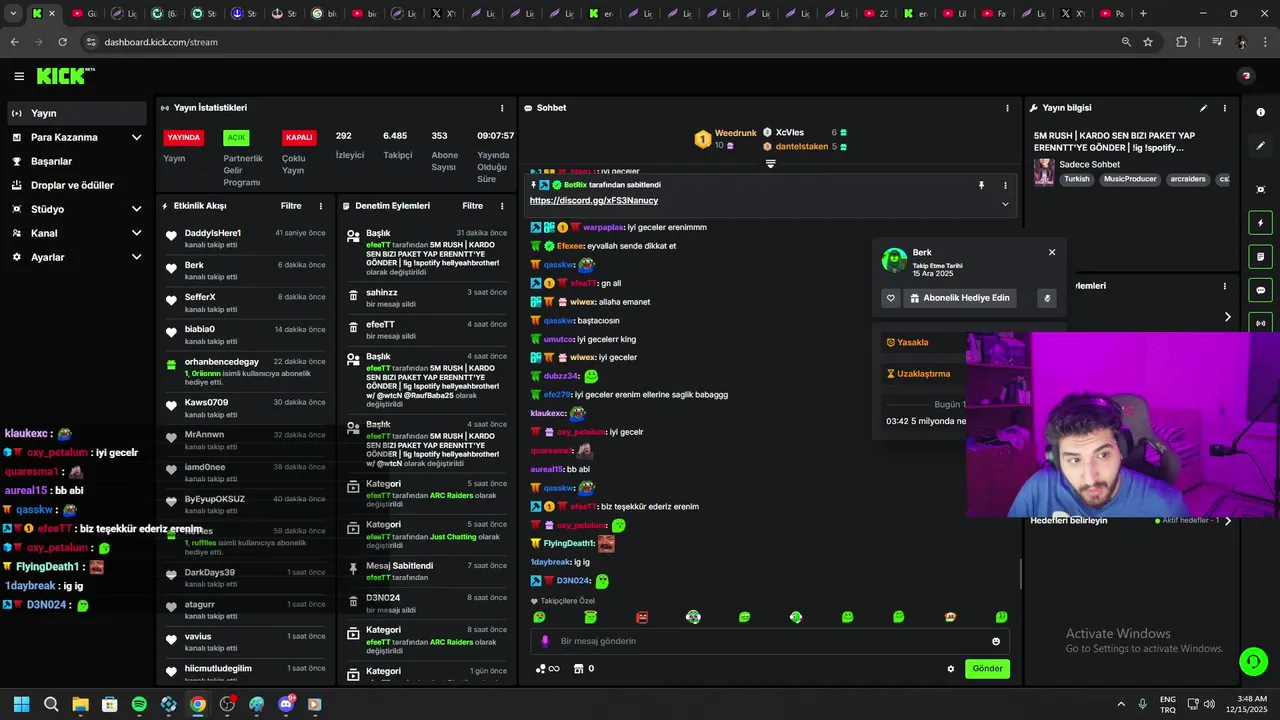The image size is (1280, 720).
Task: Open the Denetim Eylemleri Filtre dropdown
Action: point(472,206)
